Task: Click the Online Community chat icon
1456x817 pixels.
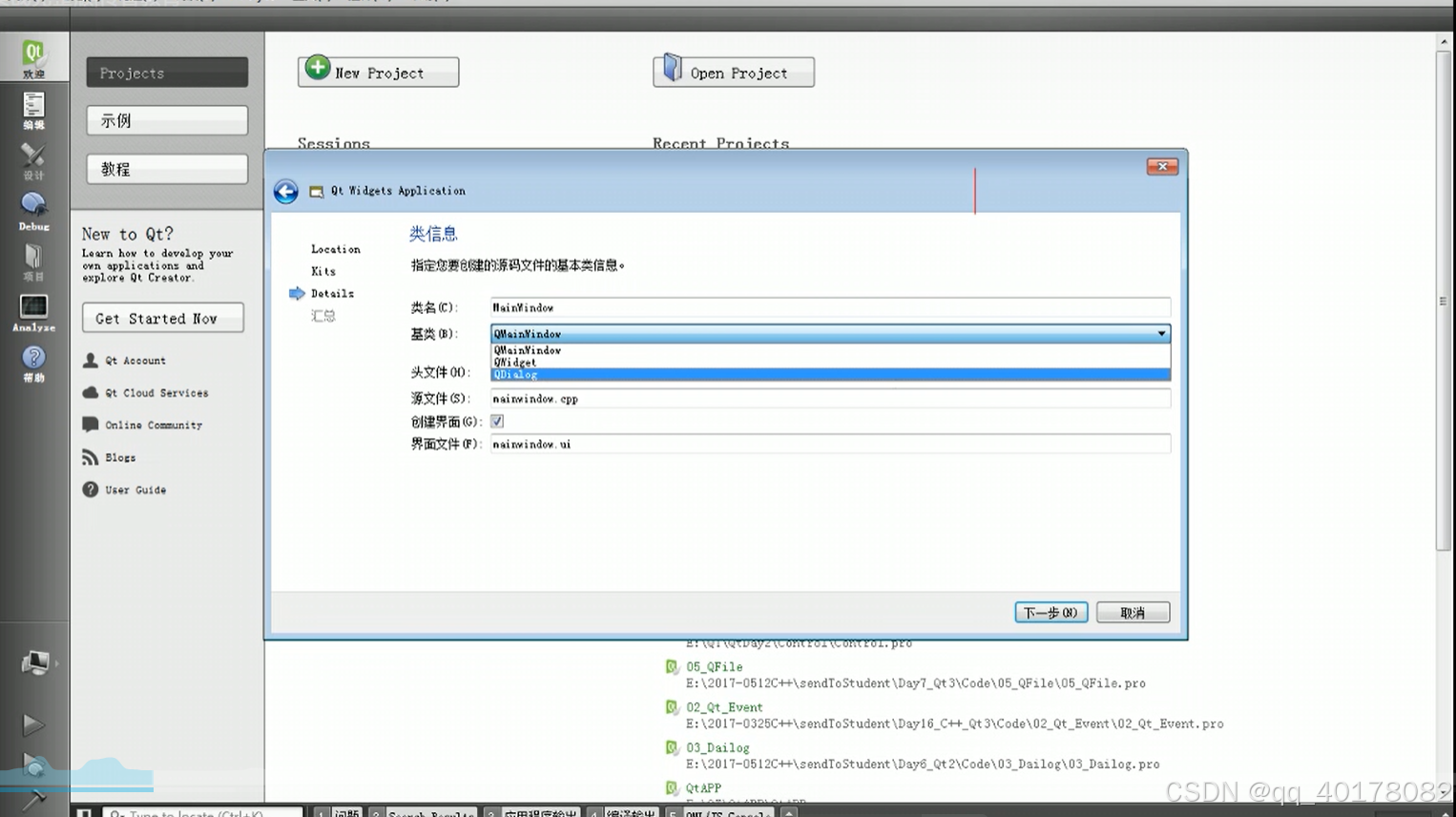Action: [x=91, y=425]
